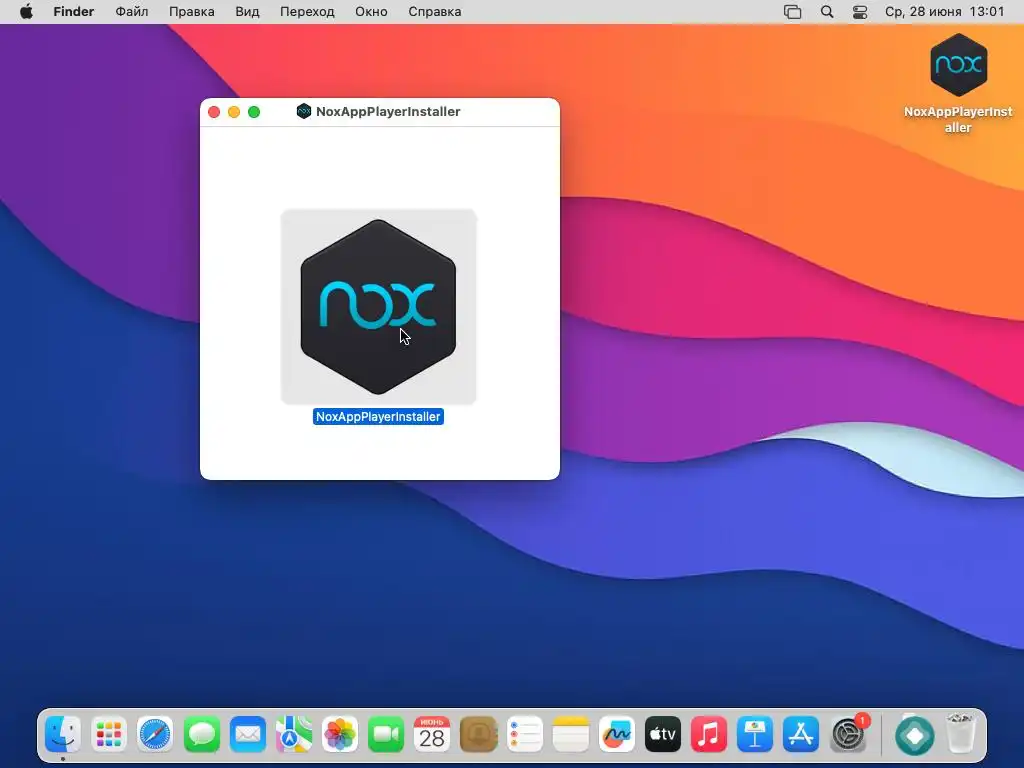The height and width of the screenshot is (768, 1024).
Task: Open the Переход menu
Action: coord(307,12)
